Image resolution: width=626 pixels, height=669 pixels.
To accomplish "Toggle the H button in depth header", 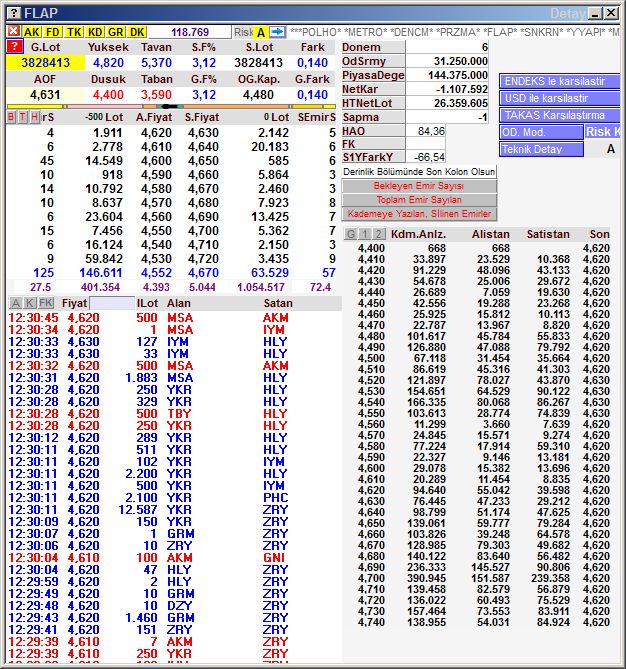I will pyautogui.click(x=35, y=117).
